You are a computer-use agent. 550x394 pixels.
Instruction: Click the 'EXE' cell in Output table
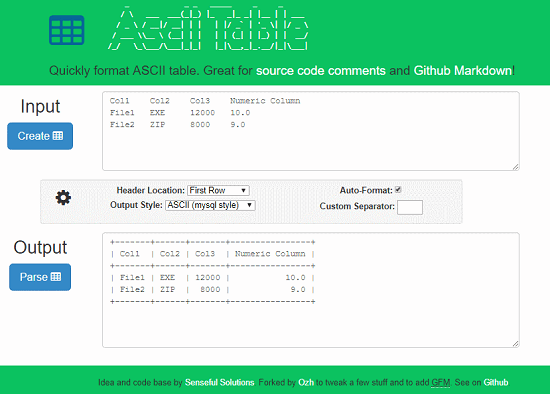[x=167, y=278]
